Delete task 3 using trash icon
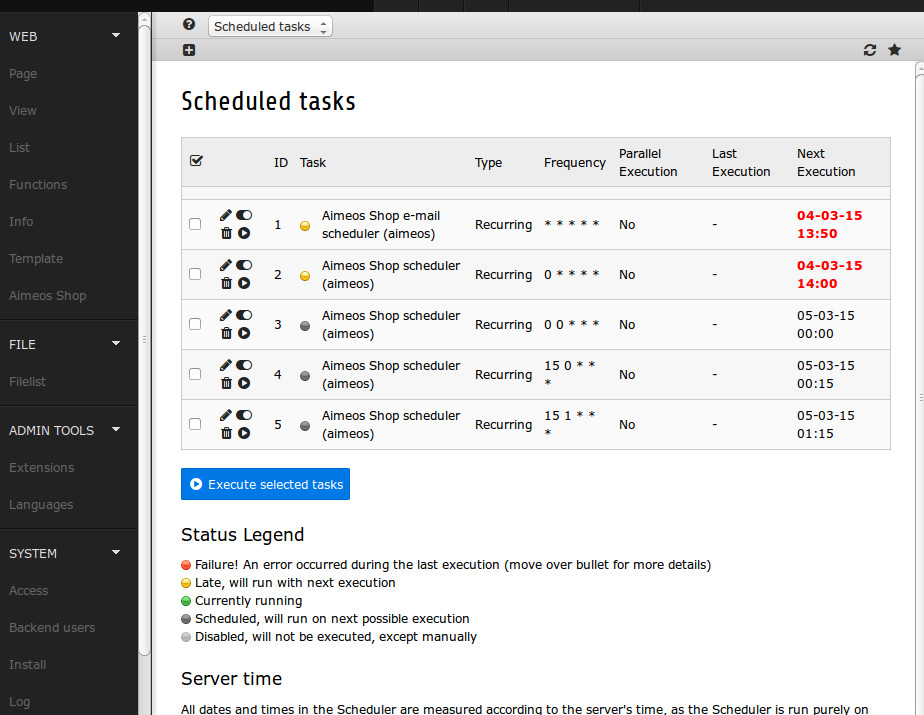 (x=226, y=334)
